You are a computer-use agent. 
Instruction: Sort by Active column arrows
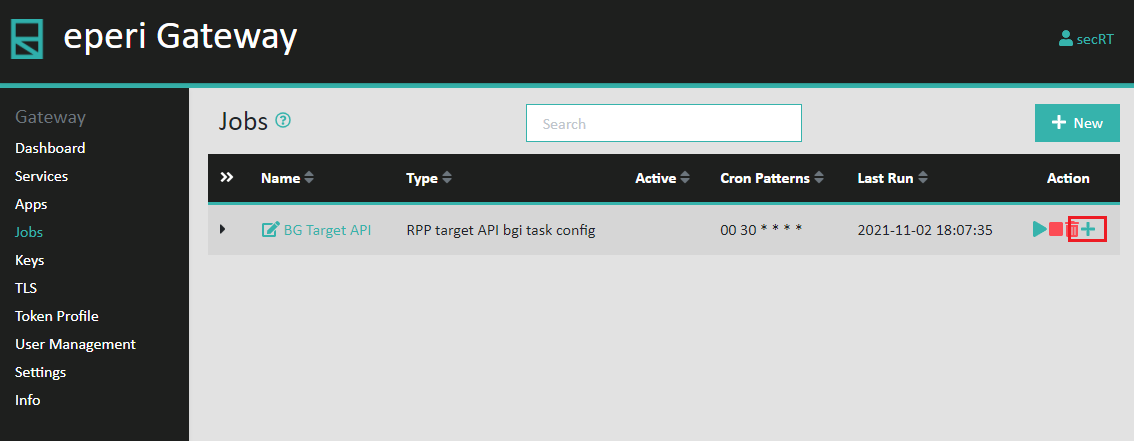[x=685, y=178]
